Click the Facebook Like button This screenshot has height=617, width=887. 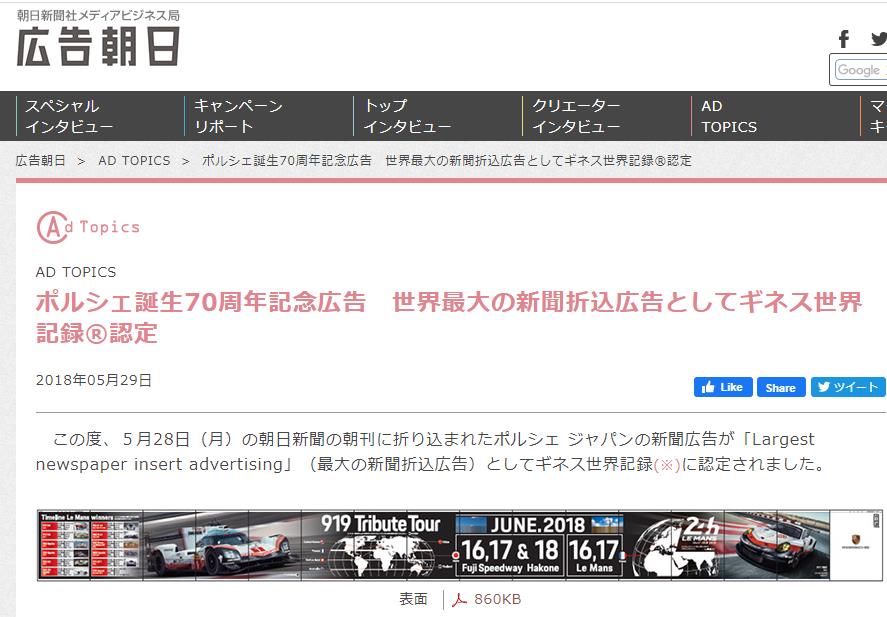pos(723,387)
